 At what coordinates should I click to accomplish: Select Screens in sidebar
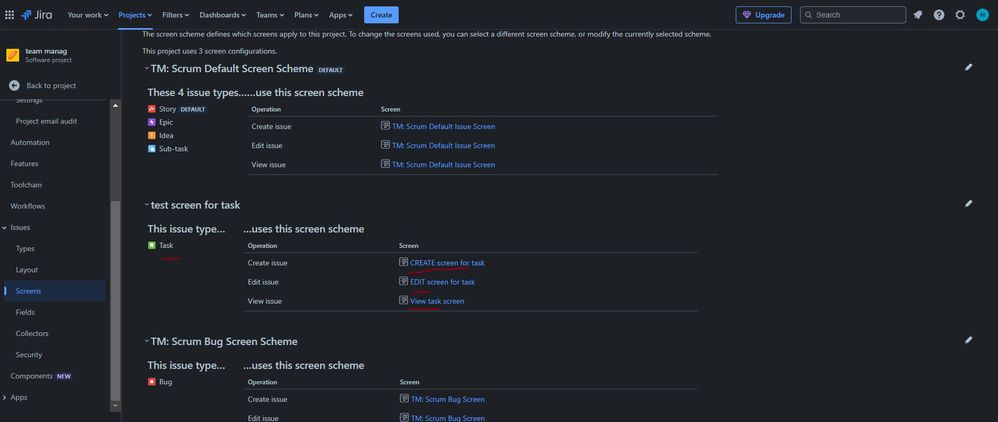55,291
